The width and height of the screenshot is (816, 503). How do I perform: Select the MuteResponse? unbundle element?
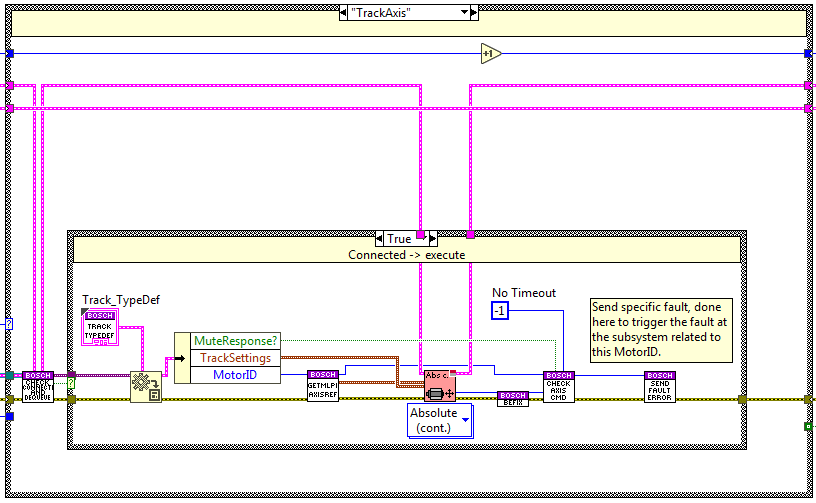point(236,341)
